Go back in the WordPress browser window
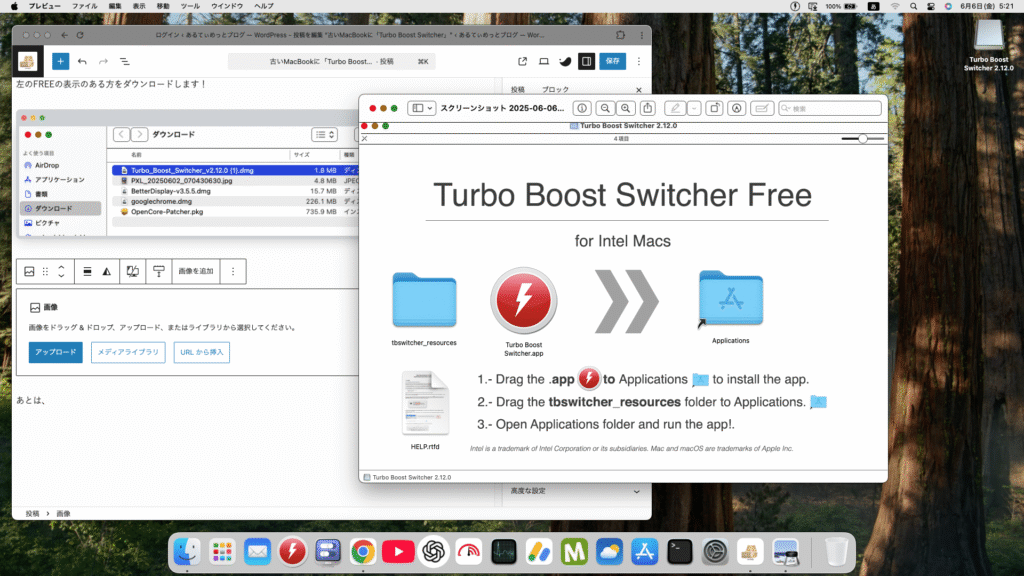Viewport: 1024px width, 576px height. point(64,35)
